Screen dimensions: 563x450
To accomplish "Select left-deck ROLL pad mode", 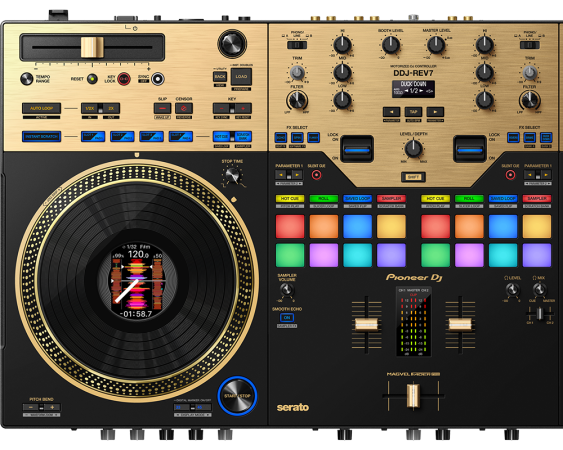I will coord(324,199).
